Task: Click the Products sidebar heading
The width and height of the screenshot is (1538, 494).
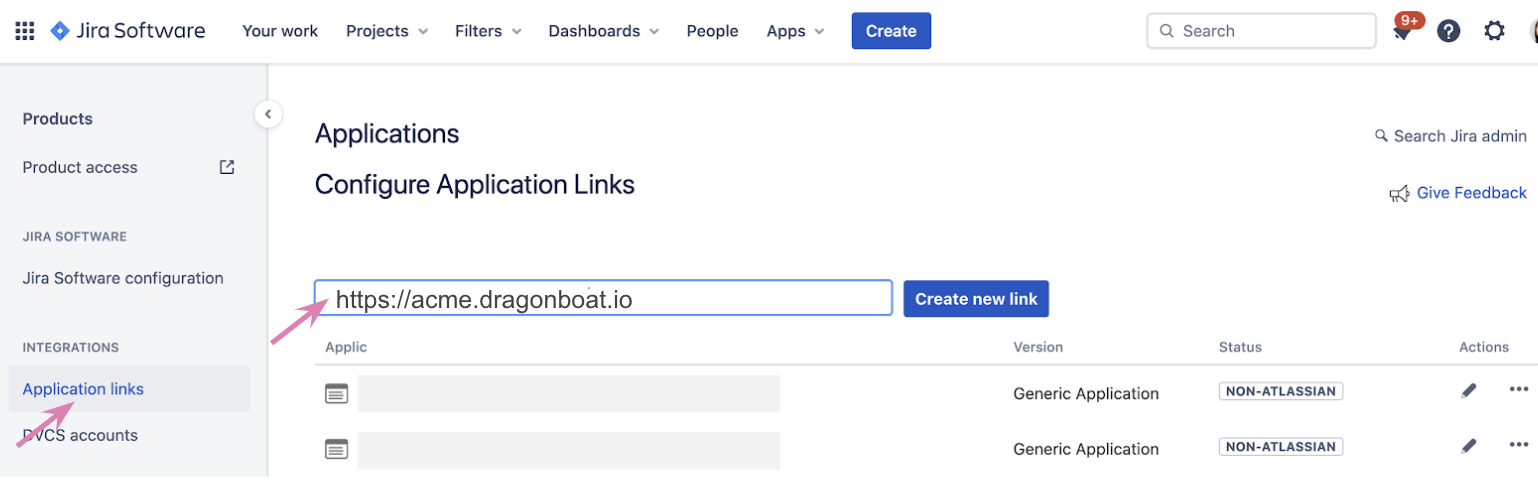Action: tap(58, 119)
